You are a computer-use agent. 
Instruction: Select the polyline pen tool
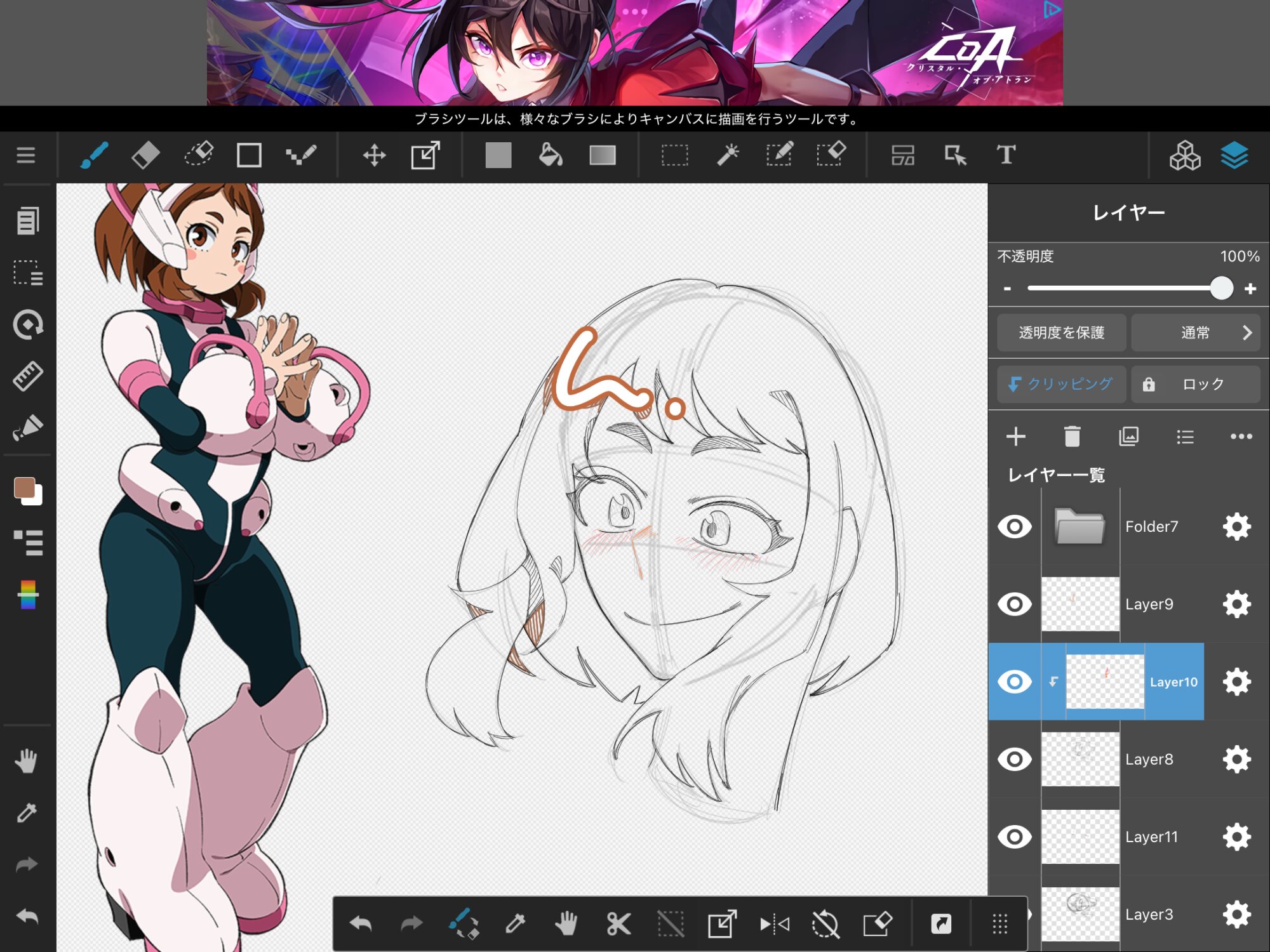(x=301, y=155)
